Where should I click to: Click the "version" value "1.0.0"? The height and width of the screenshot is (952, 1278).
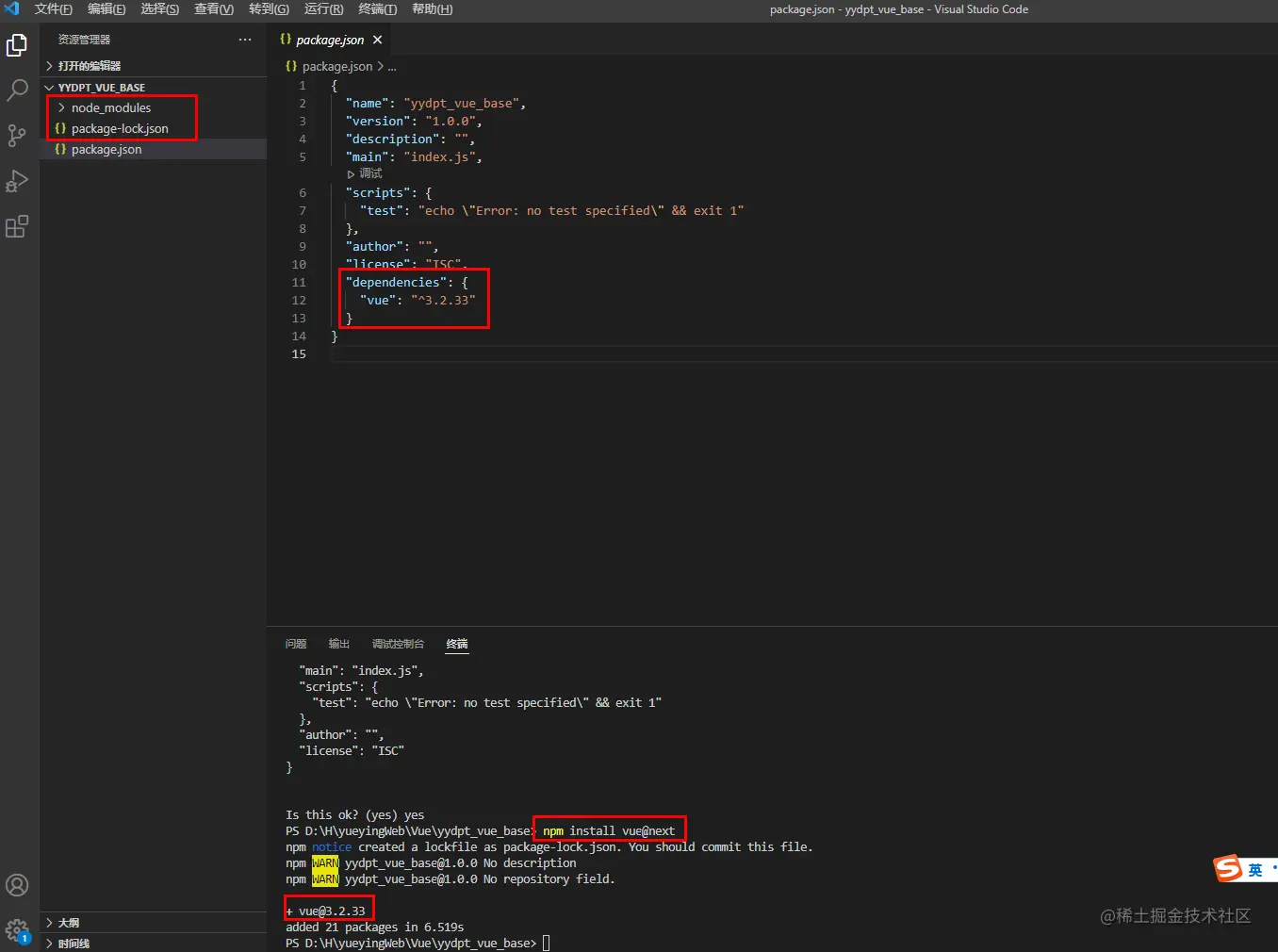451,121
